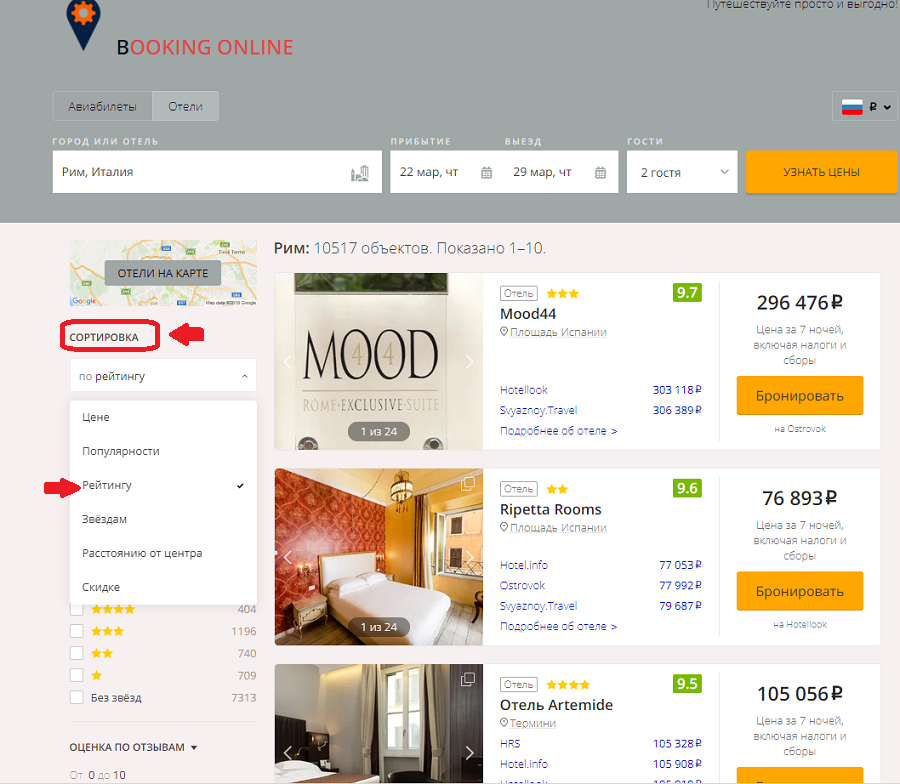
Task: Open the Mood44 hotel photo
Action: click(x=379, y=362)
